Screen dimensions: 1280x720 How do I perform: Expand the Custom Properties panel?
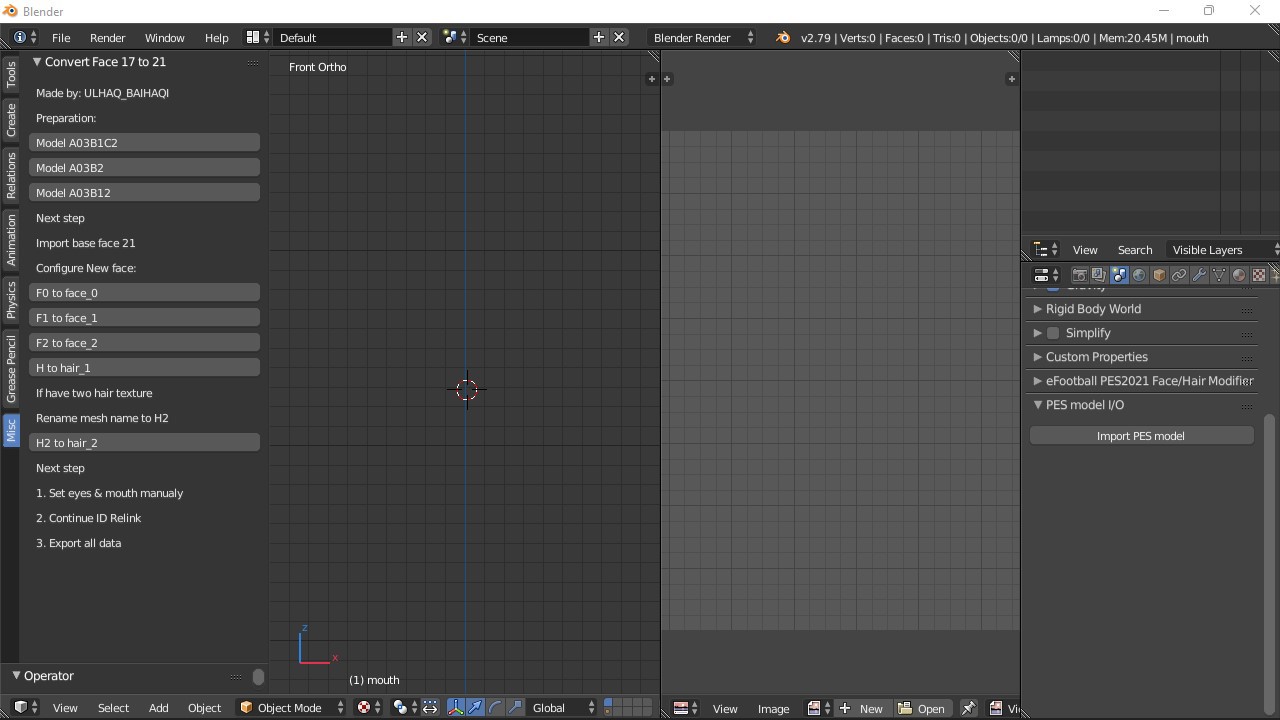(x=1096, y=357)
